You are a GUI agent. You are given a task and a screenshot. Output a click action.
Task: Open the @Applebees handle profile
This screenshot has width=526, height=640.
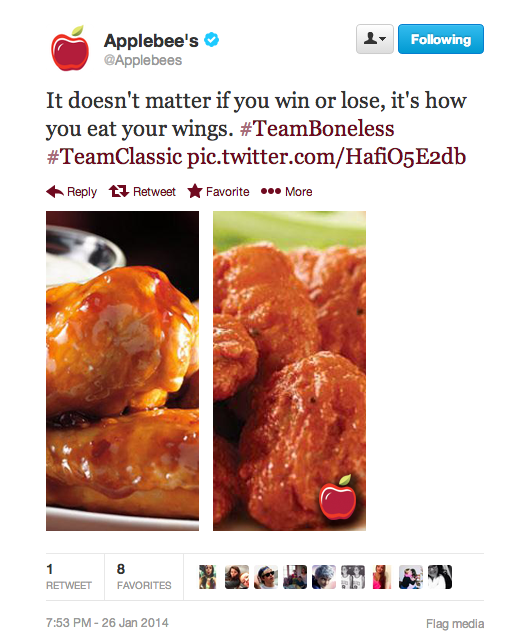click(143, 60)
